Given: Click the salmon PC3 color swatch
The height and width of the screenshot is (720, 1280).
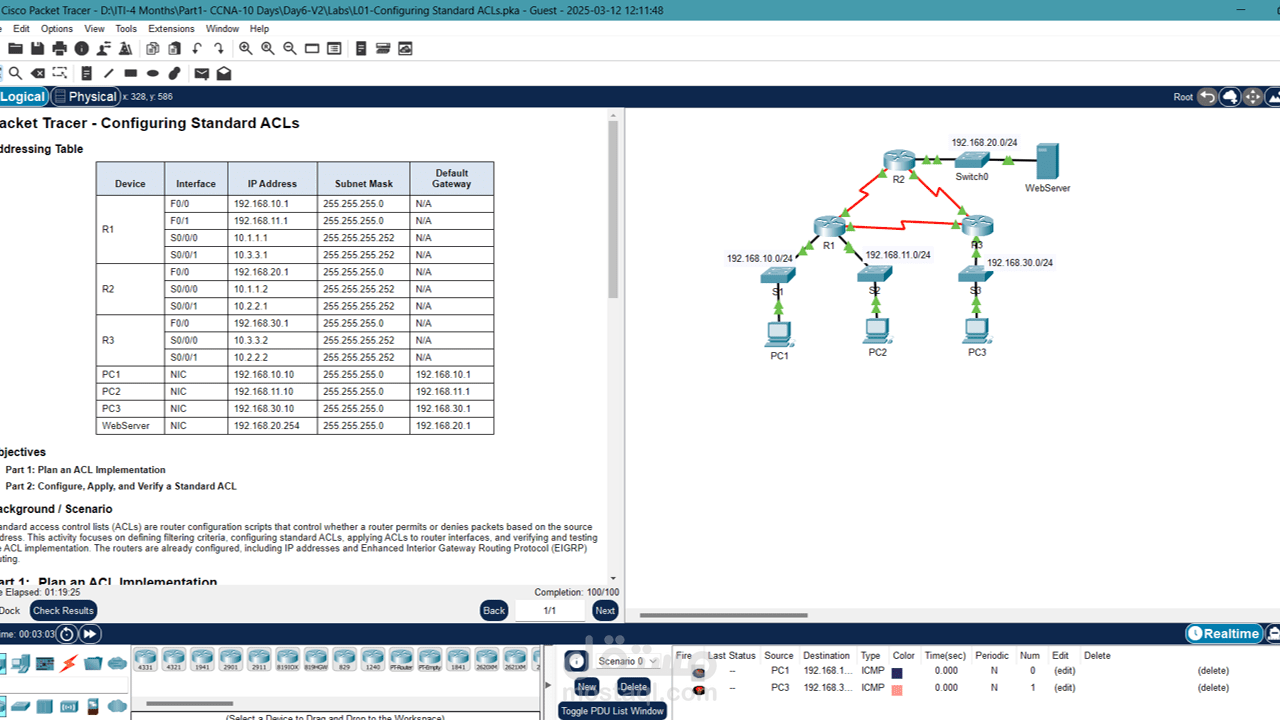Looking at the screenshot, I should (x=897, y=690).
